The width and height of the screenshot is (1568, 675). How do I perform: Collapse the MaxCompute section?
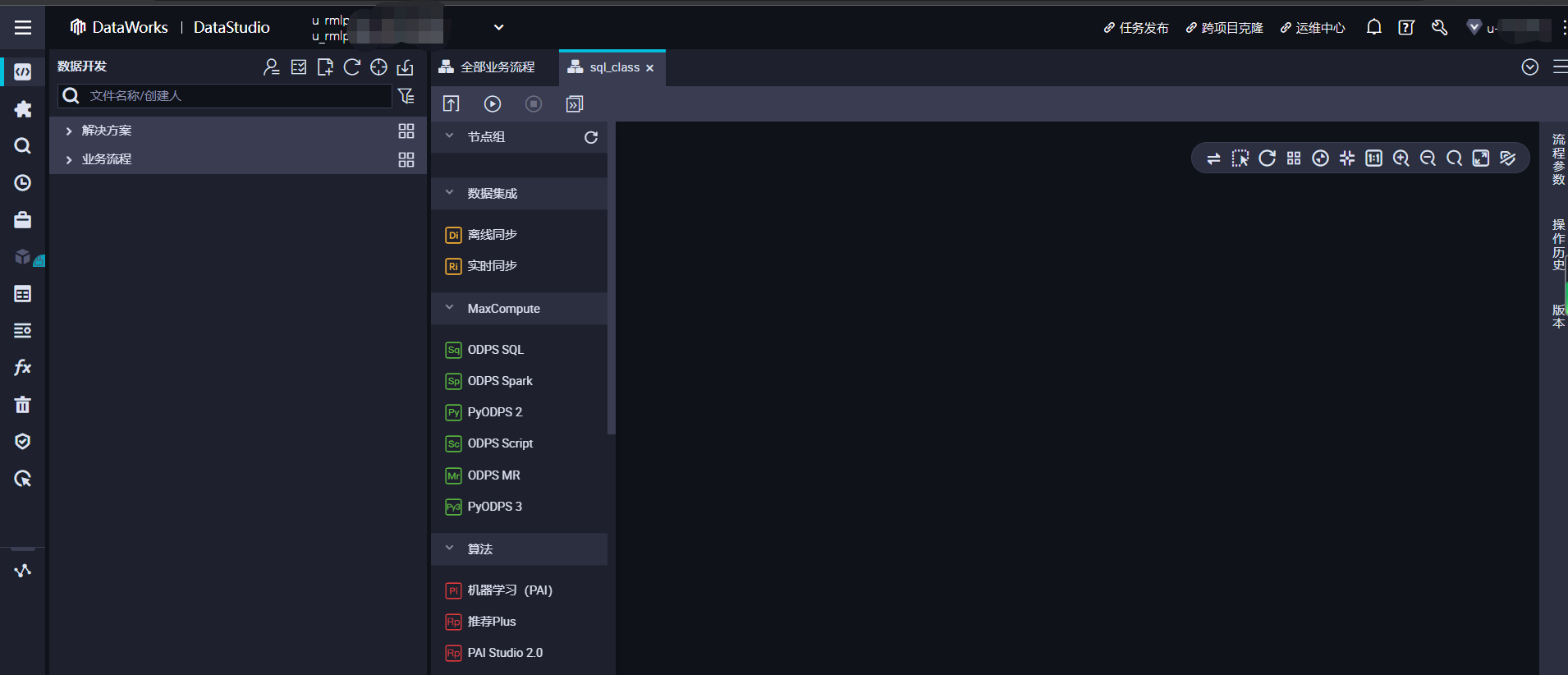pyautogui.click(x=449, y=308)
